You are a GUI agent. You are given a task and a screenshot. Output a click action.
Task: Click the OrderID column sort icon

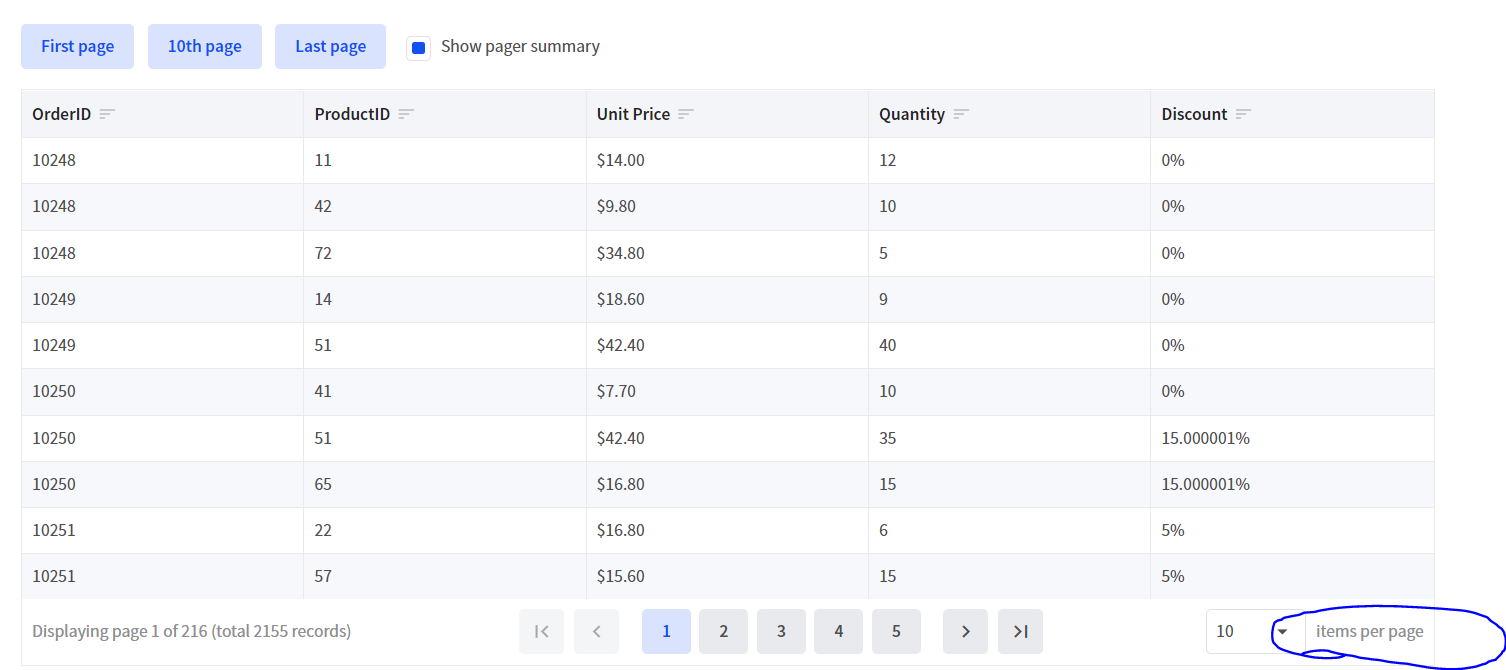click(107, 114)
